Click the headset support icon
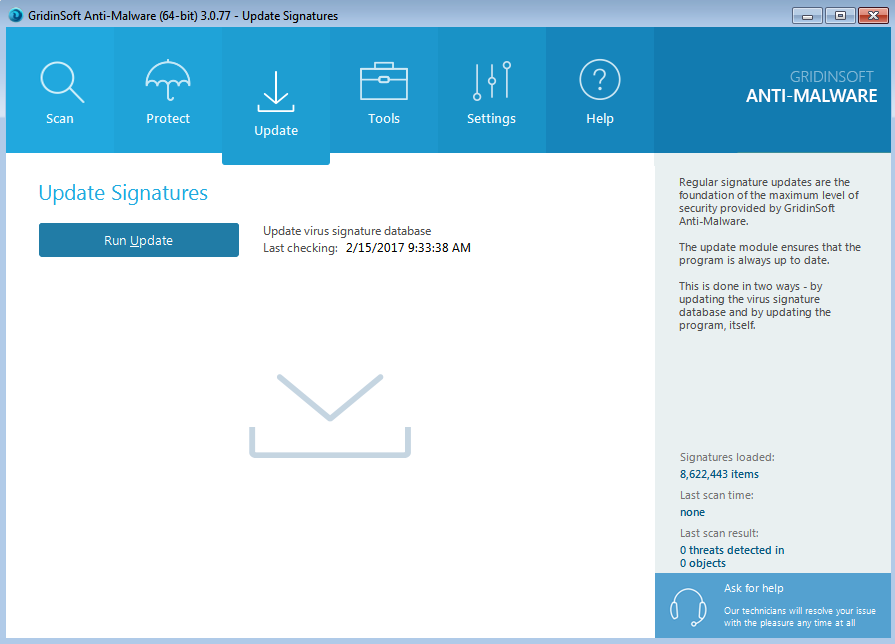 tap(688, 606)
